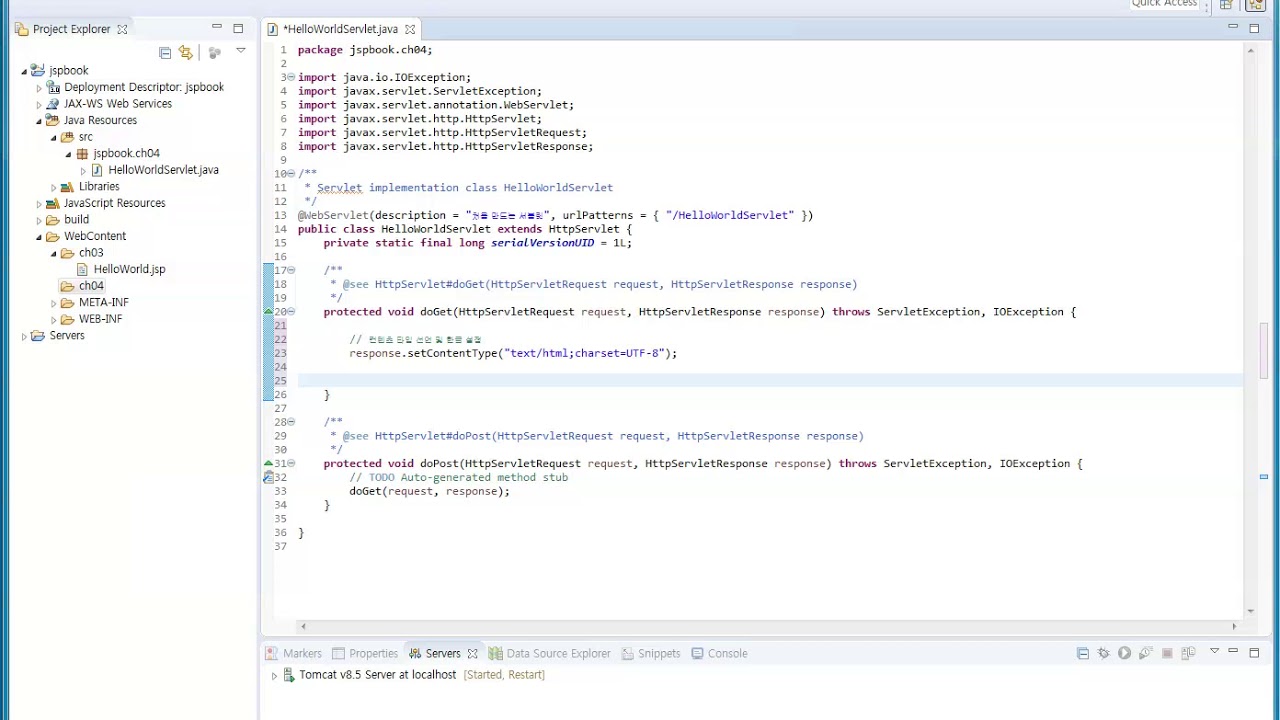This screenshot has width=1280, height=720.
Task: Click Open Perspective icon near Quick Access
Action: click(1226, 5)
